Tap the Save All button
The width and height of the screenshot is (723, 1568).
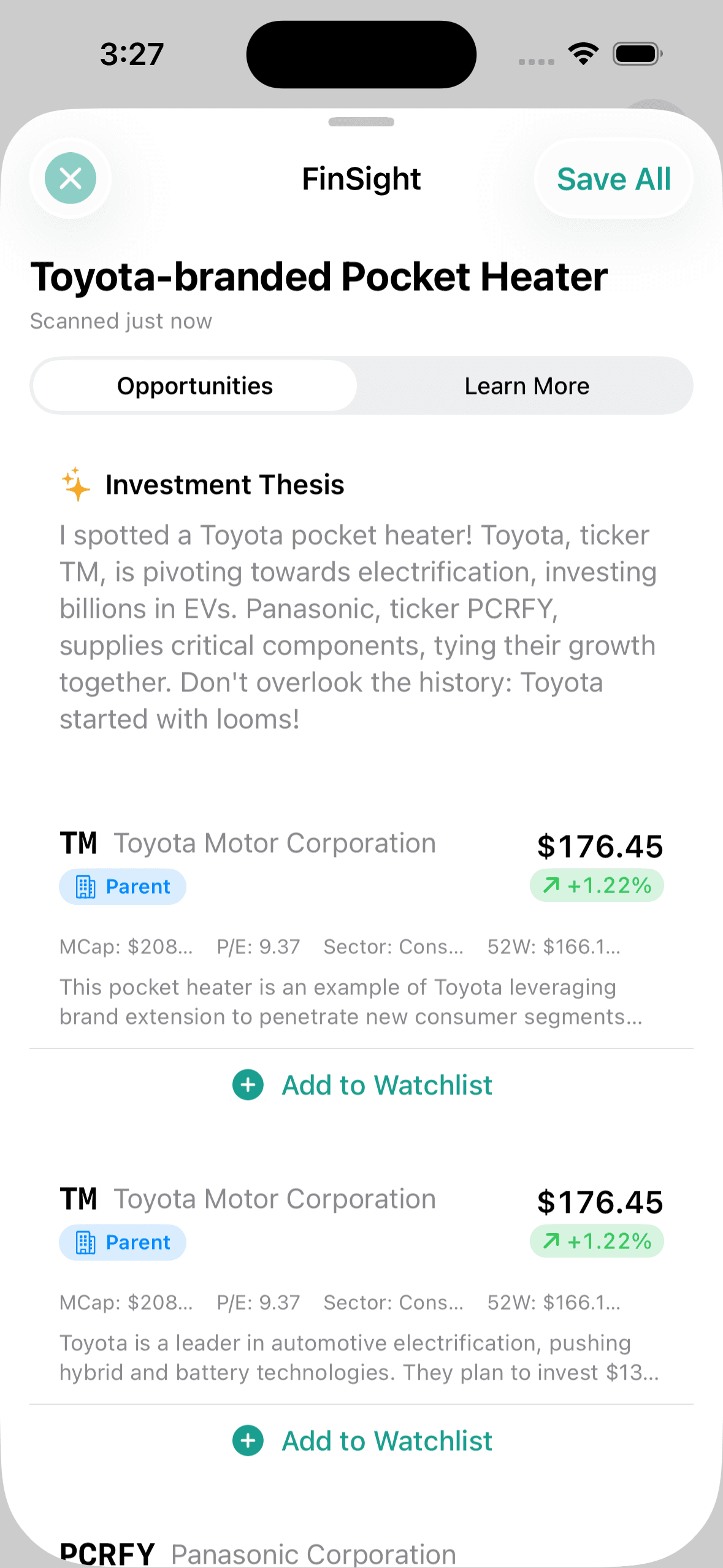click(x=614, y=179)
